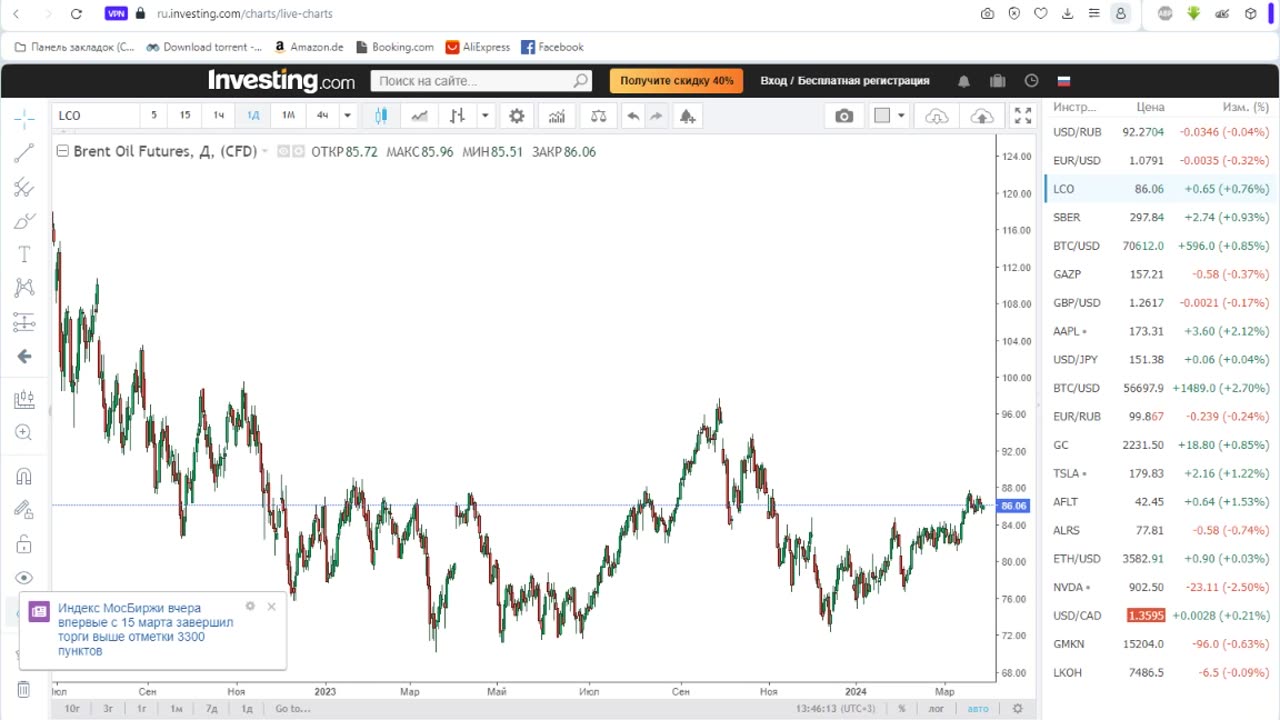Image resolution: width=1280 pixels, height=720 pixels.
Task: Open chart properties gear
Action: pyautogui.click(x=517, y=116)
